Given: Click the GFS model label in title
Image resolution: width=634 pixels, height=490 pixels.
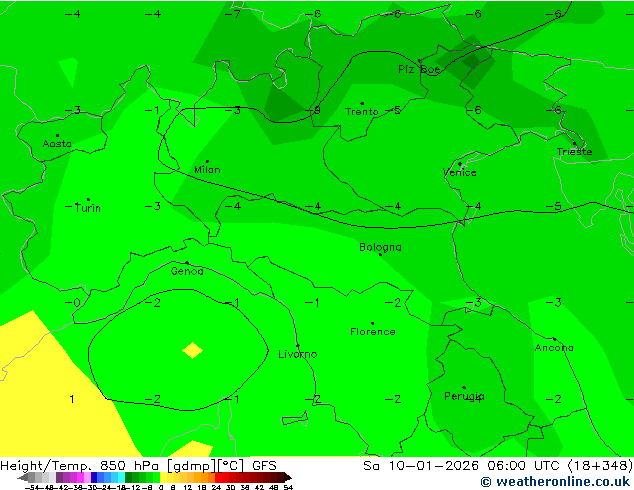Looking at the screenshot, I should coord(264,466).
